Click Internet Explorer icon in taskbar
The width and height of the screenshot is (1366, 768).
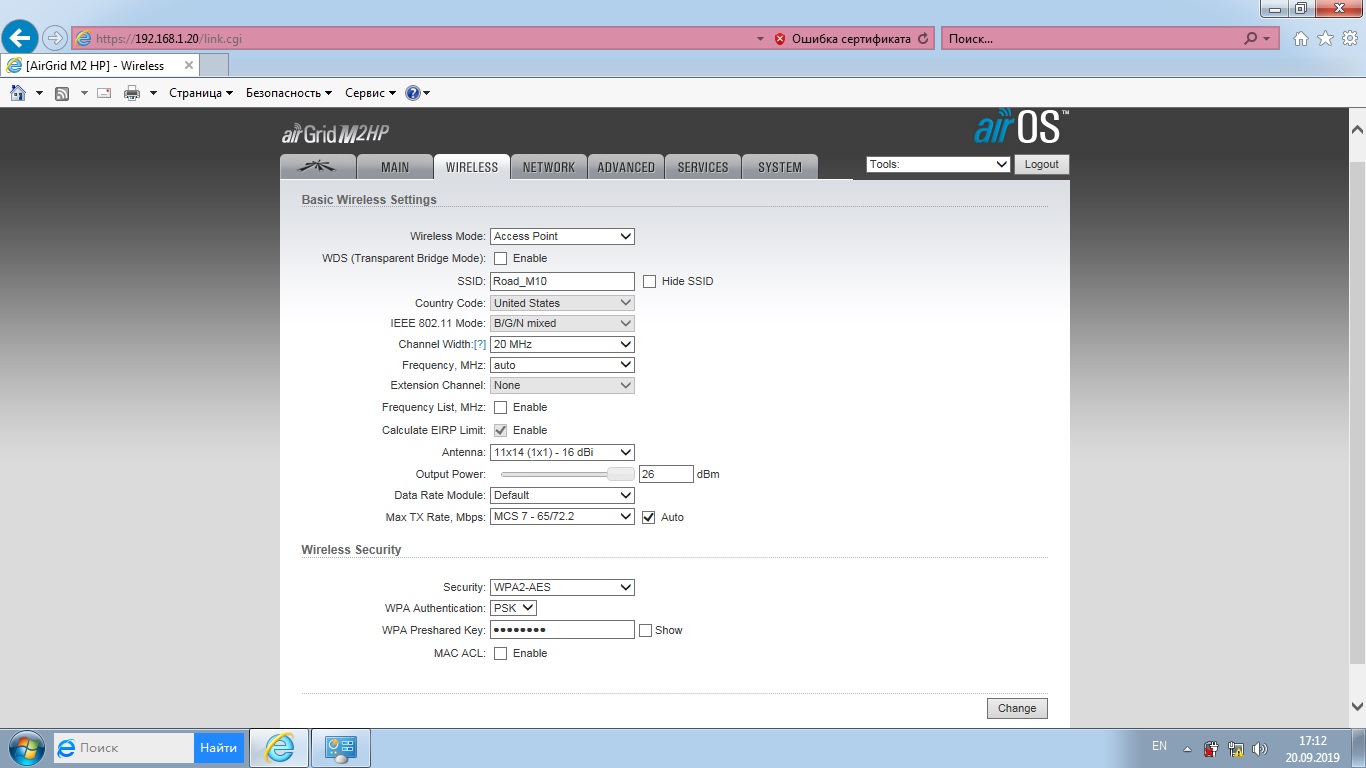coord(279,748)
